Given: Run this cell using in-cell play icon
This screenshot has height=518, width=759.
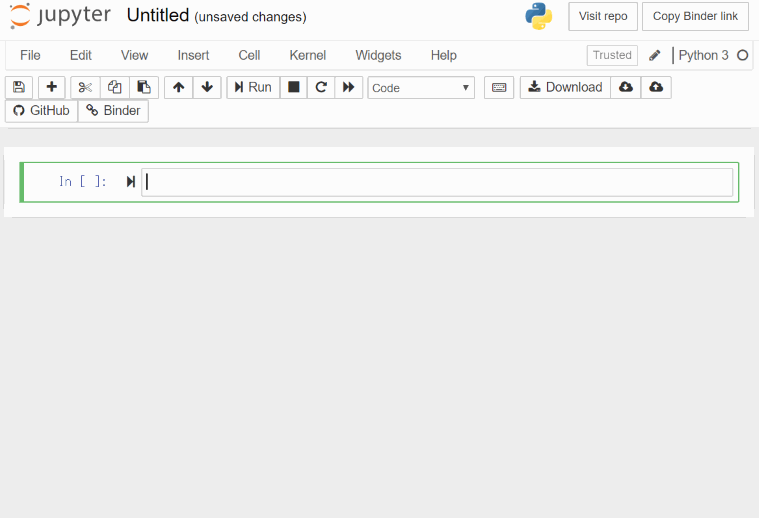Looking at the screenshot, I should pos(130,181).
